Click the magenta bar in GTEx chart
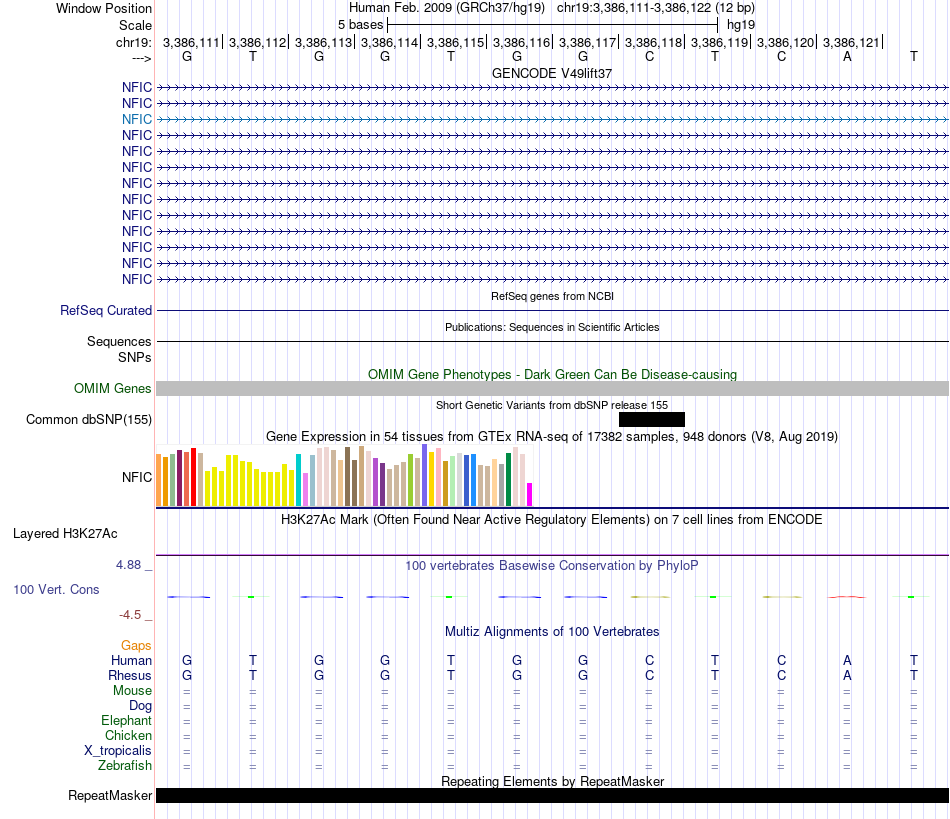Image resolution: width=950 pixels, height=819 pixels. [530, 494]
